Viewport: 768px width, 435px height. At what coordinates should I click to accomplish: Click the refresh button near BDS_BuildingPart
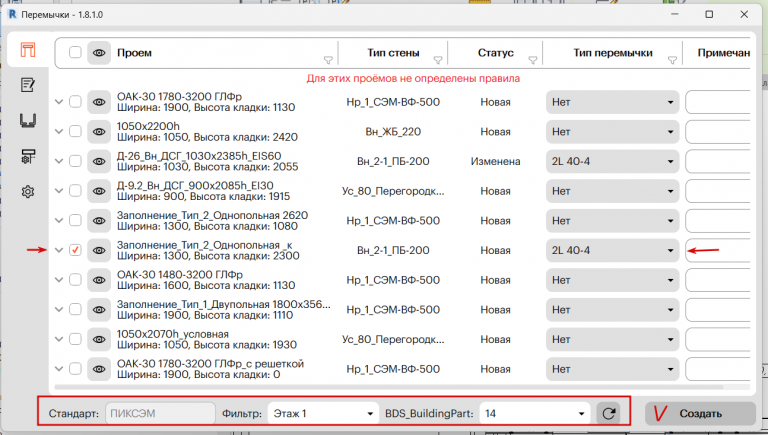608,412
